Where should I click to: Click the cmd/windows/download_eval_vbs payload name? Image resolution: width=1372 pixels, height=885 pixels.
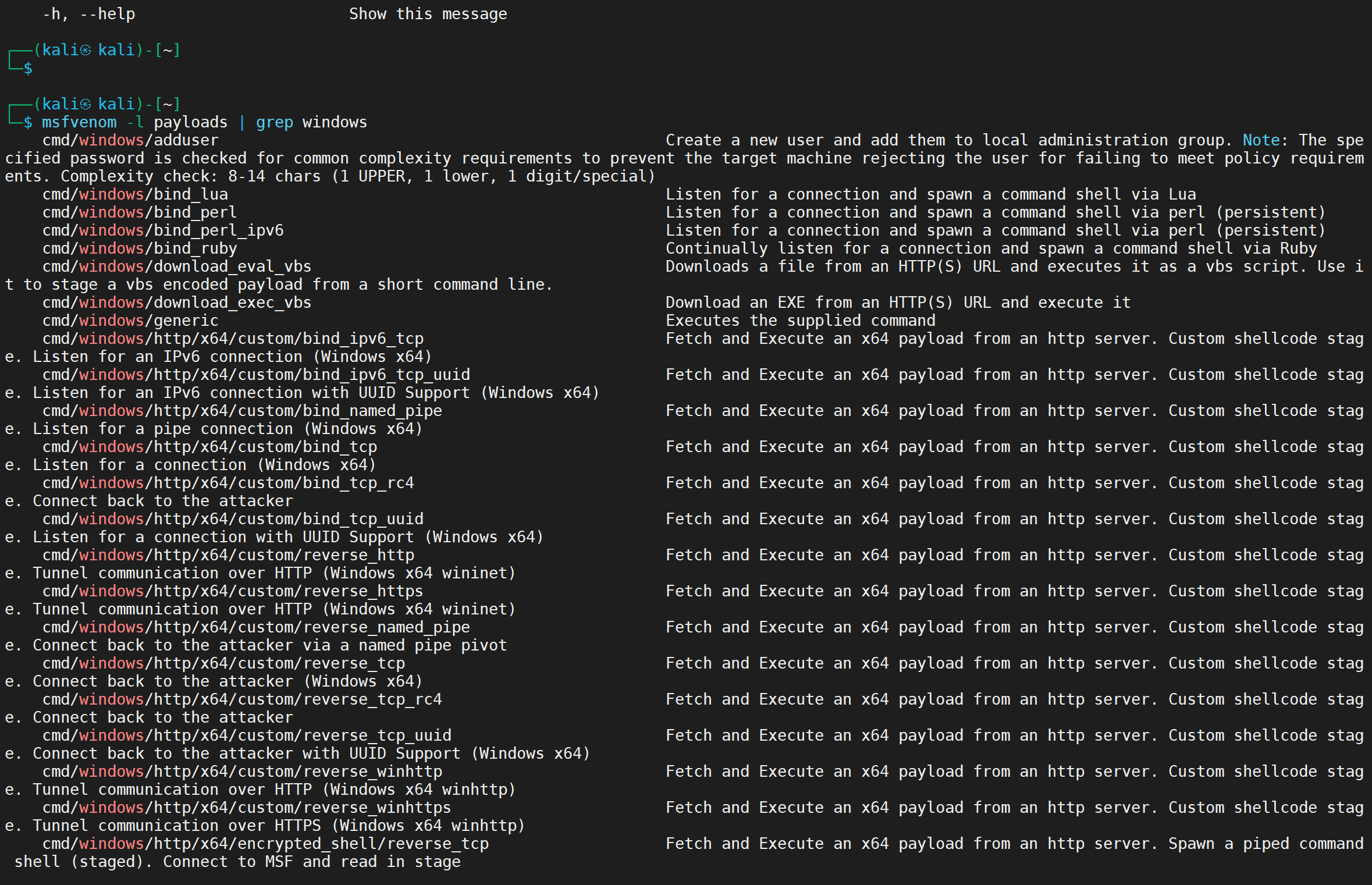pyautogui.click(x=177, y=266)
